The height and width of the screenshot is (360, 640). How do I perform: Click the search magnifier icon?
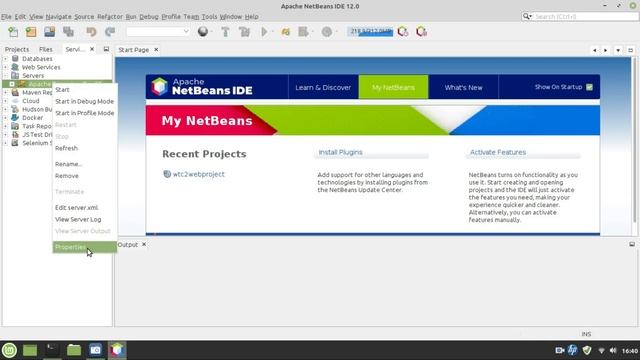click(527, 16)
